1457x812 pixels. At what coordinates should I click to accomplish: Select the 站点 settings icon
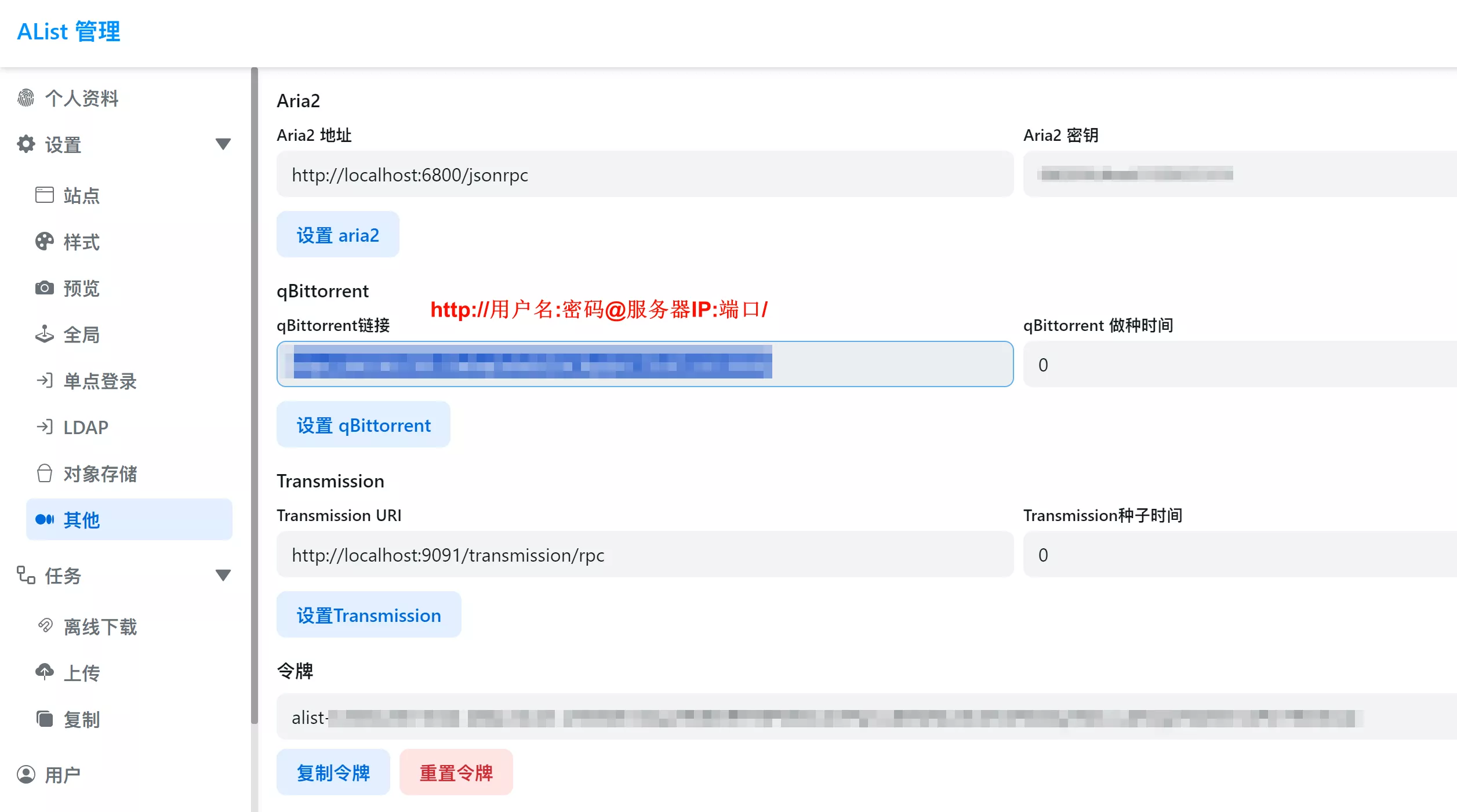click(45, 196)
